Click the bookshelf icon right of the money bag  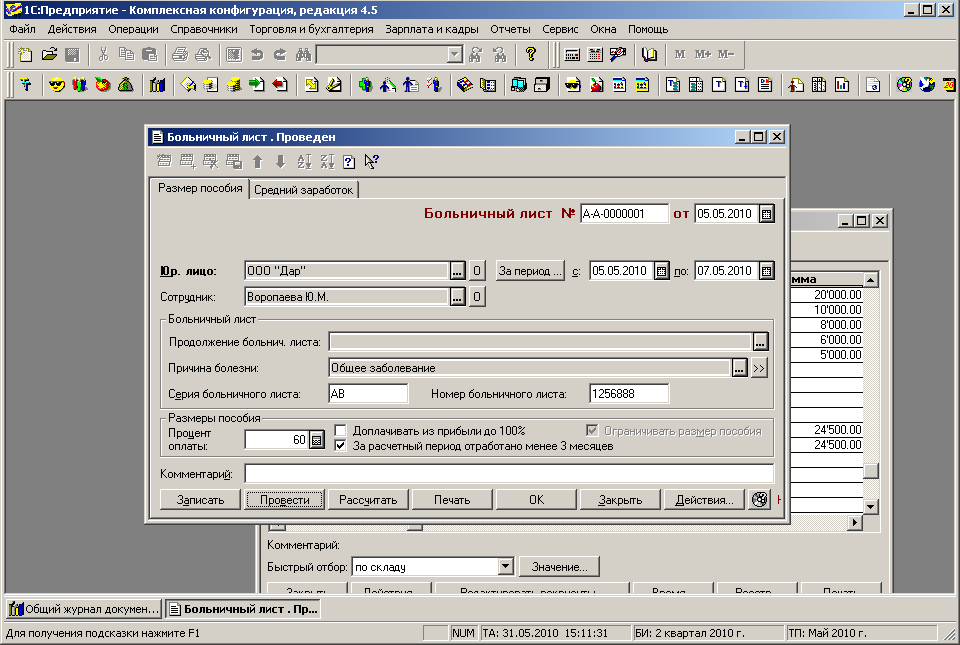(157, 84)
